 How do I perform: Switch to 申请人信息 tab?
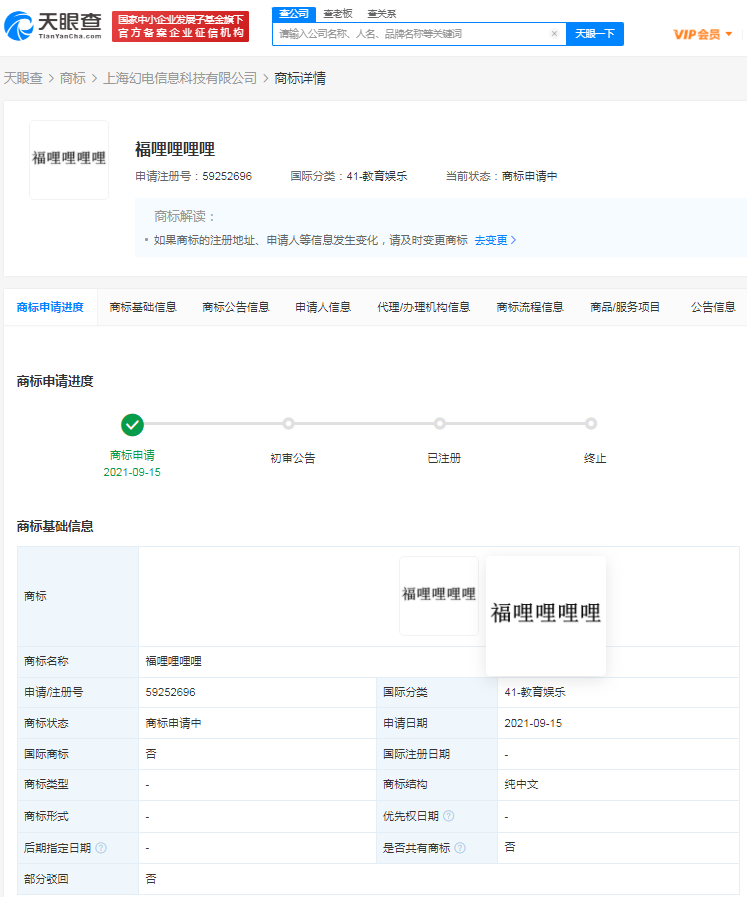323,307
